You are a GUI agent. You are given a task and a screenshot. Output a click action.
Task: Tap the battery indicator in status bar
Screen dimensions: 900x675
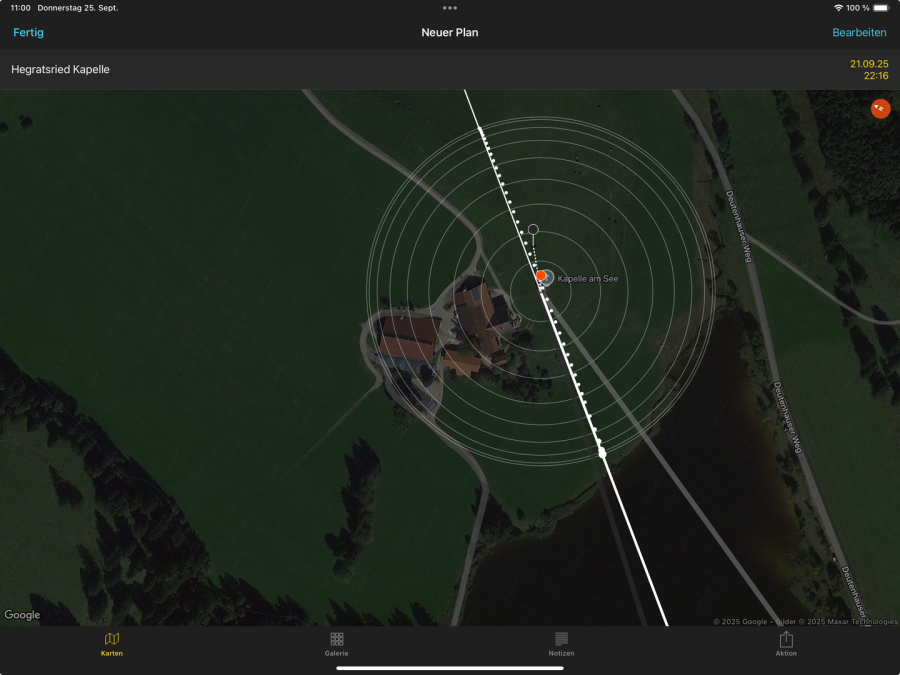tap(880, 7)
